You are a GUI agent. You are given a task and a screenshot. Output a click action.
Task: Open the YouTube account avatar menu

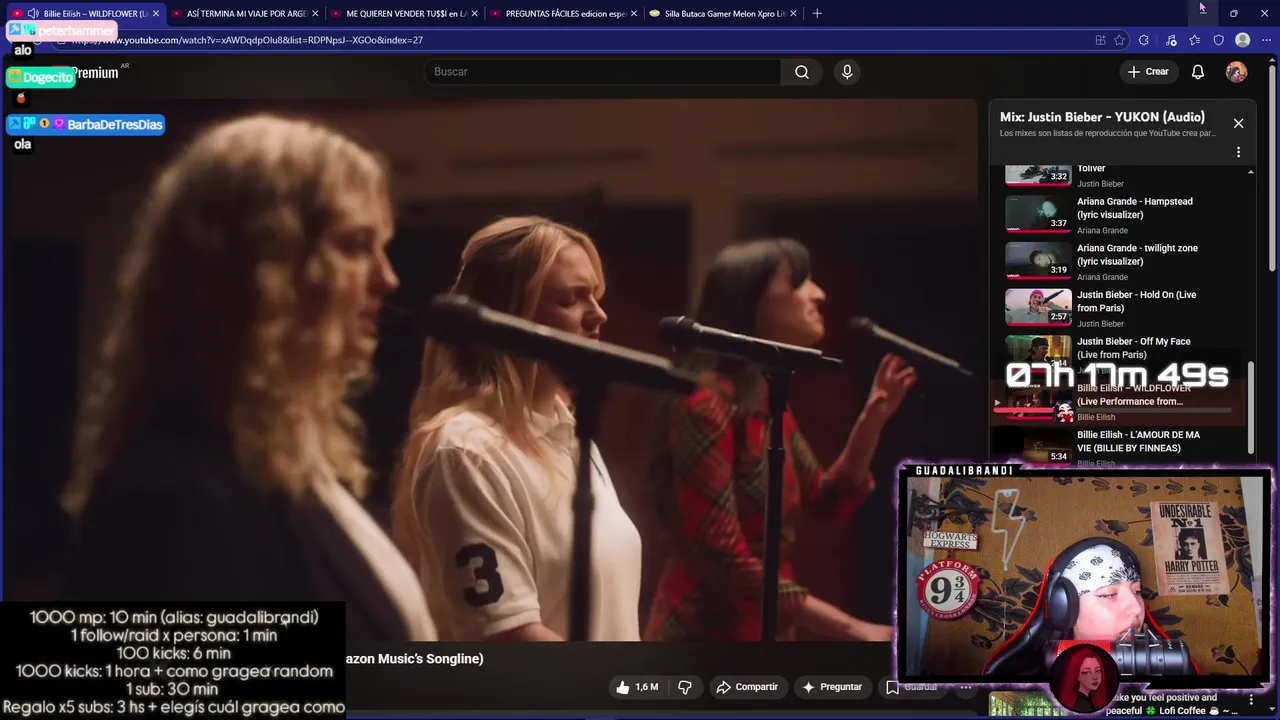click(x=1236, y=72)
